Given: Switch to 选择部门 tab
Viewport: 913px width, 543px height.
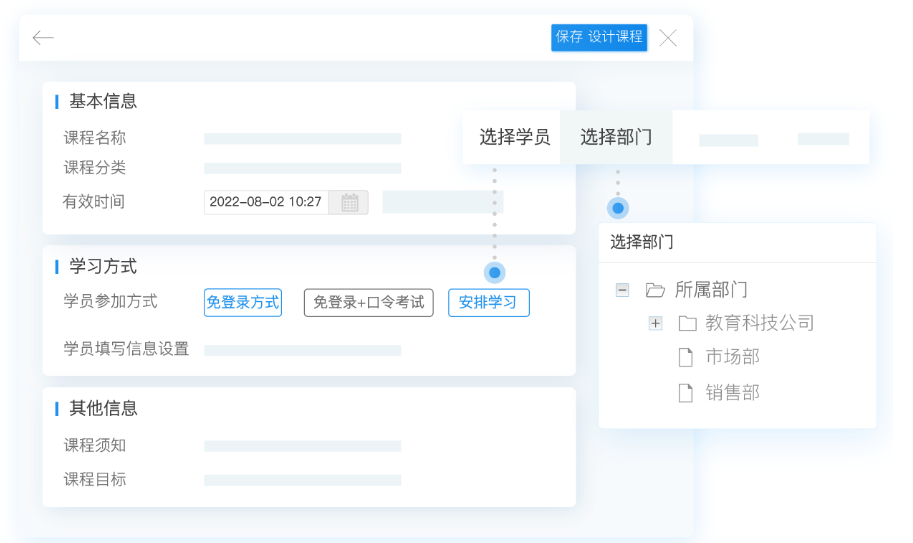Looking at the screenshot, I should (616, 137).
